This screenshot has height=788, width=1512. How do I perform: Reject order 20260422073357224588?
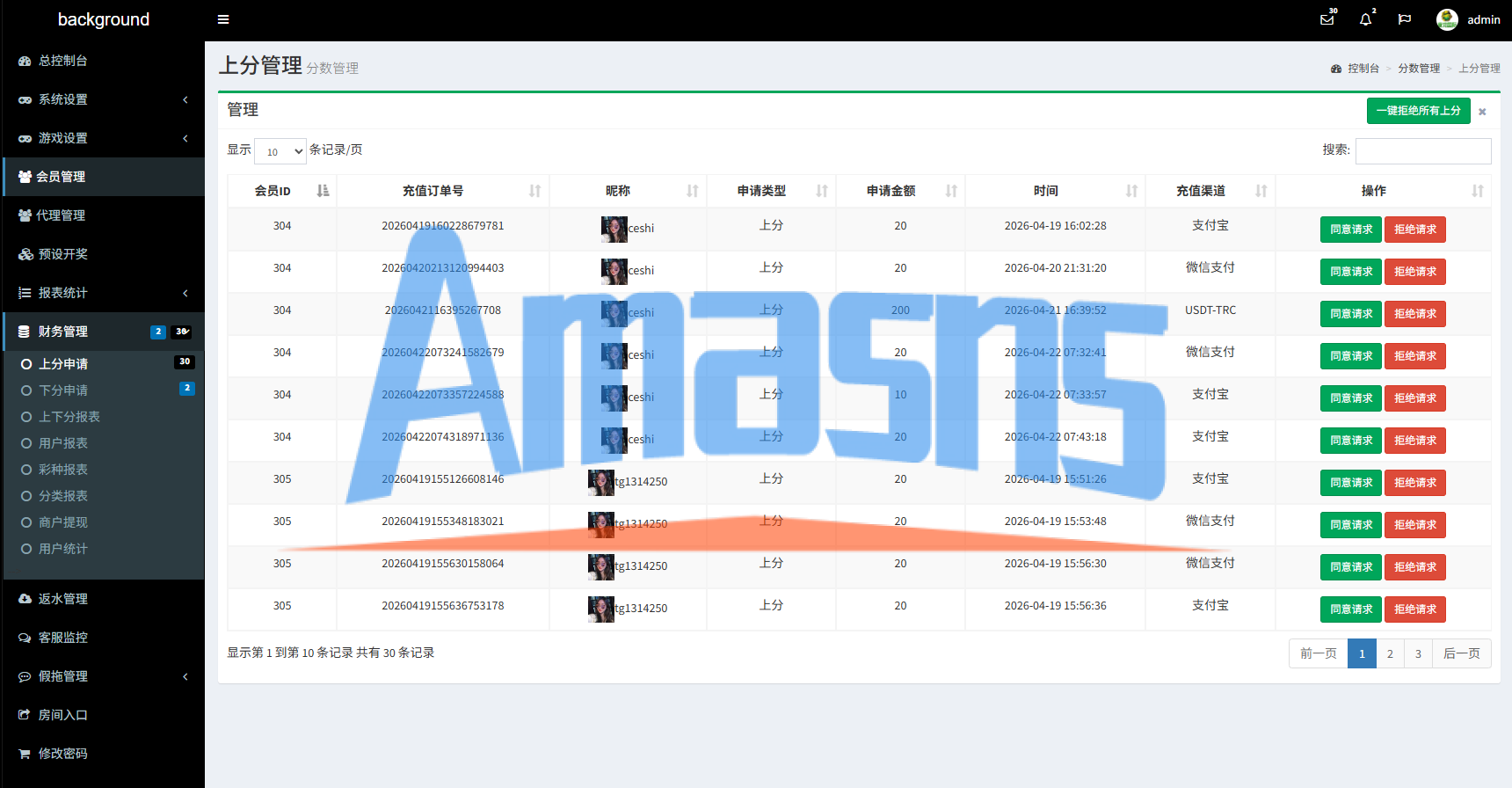(x=1415, y=398)
